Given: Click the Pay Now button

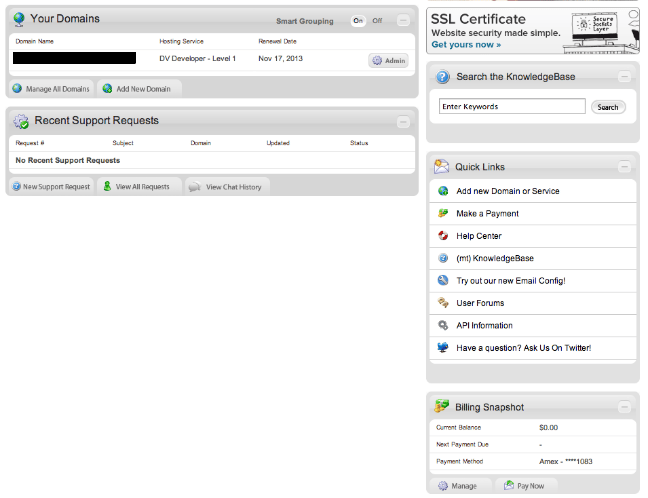Looking at the screenshot, I should point(526,486).
